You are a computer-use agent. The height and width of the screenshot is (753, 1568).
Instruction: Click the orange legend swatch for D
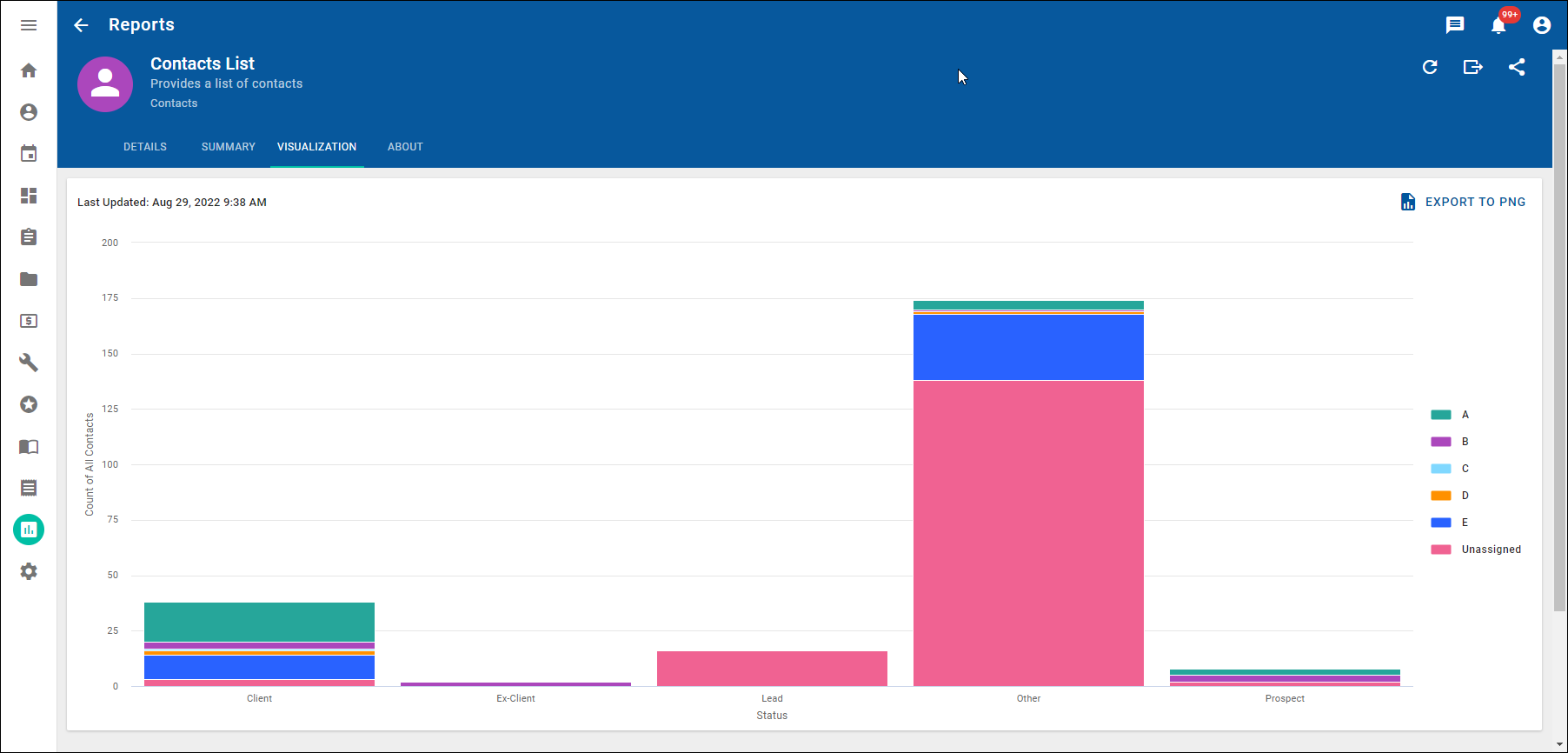(x=1441, y=496)
